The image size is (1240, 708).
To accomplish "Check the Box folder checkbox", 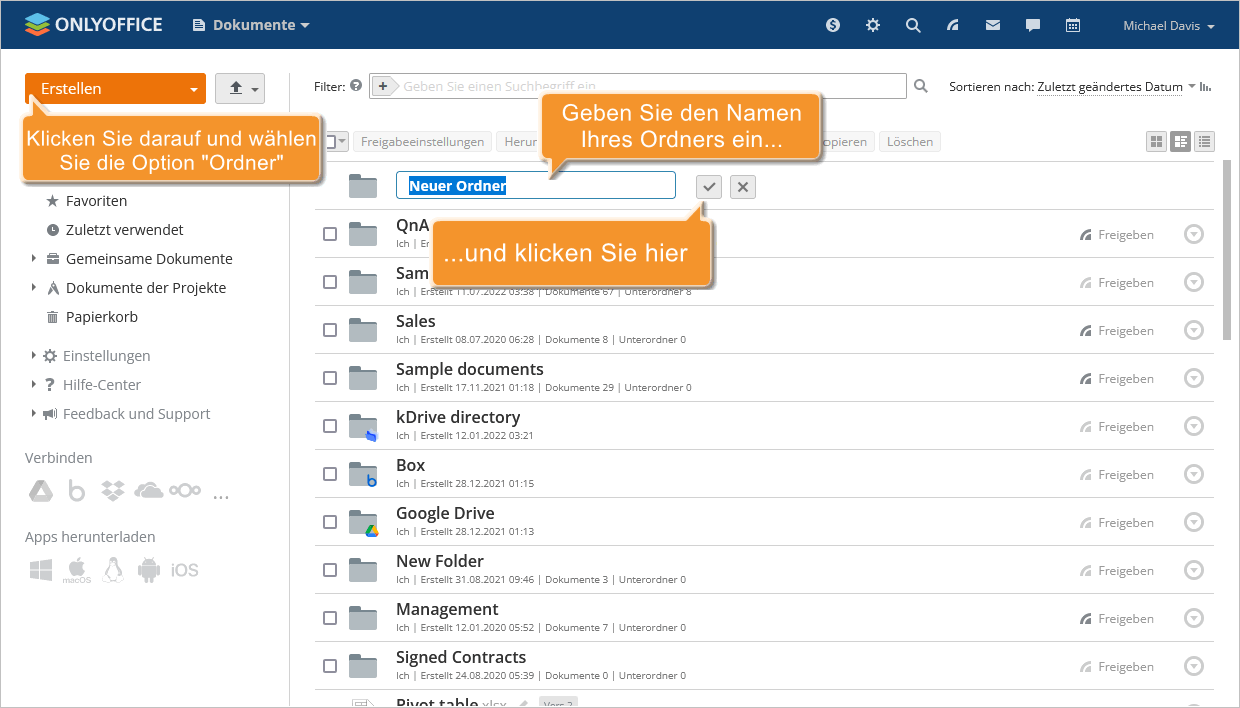I will [x=330, y=474].
